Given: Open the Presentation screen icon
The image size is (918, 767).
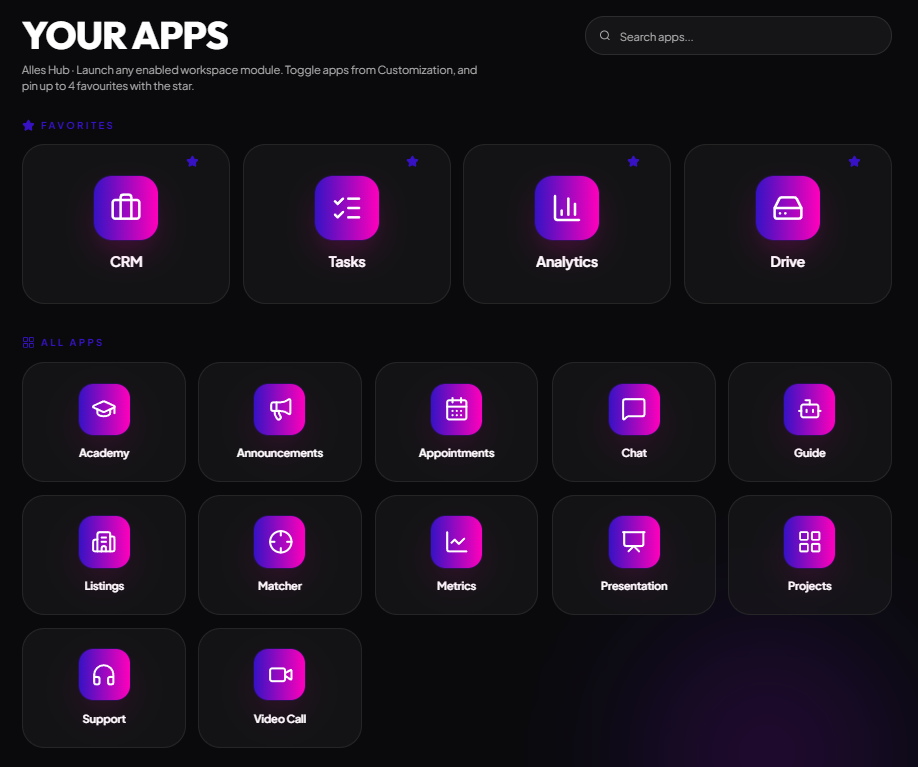Looking at the screenshot, I should coord(634,542).
